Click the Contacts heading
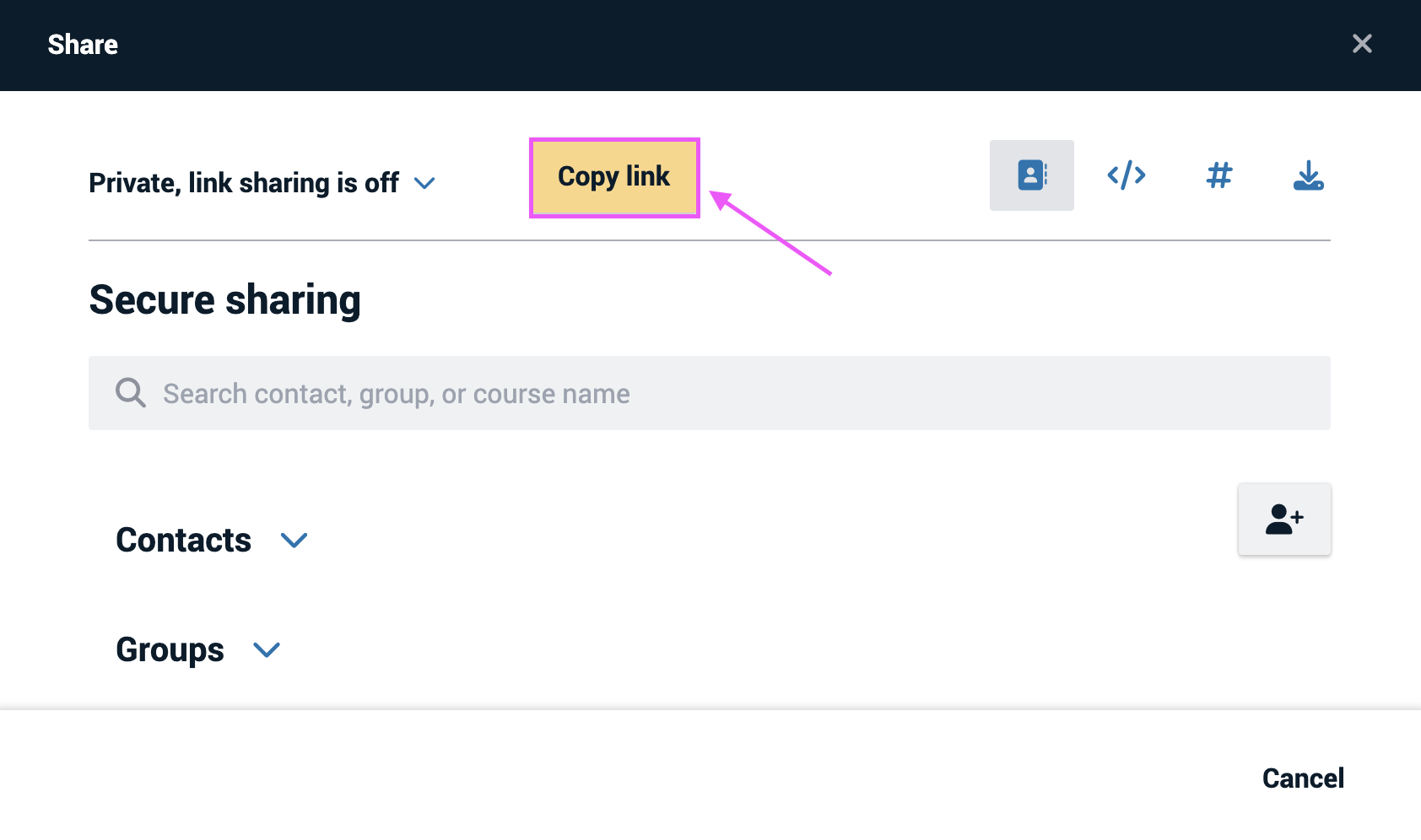The image size is (1421, 840). point(183,540)
